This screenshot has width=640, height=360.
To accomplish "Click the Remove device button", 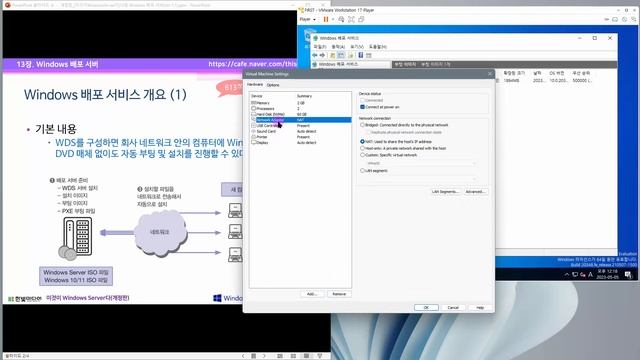I will click(x=339, y=294).
